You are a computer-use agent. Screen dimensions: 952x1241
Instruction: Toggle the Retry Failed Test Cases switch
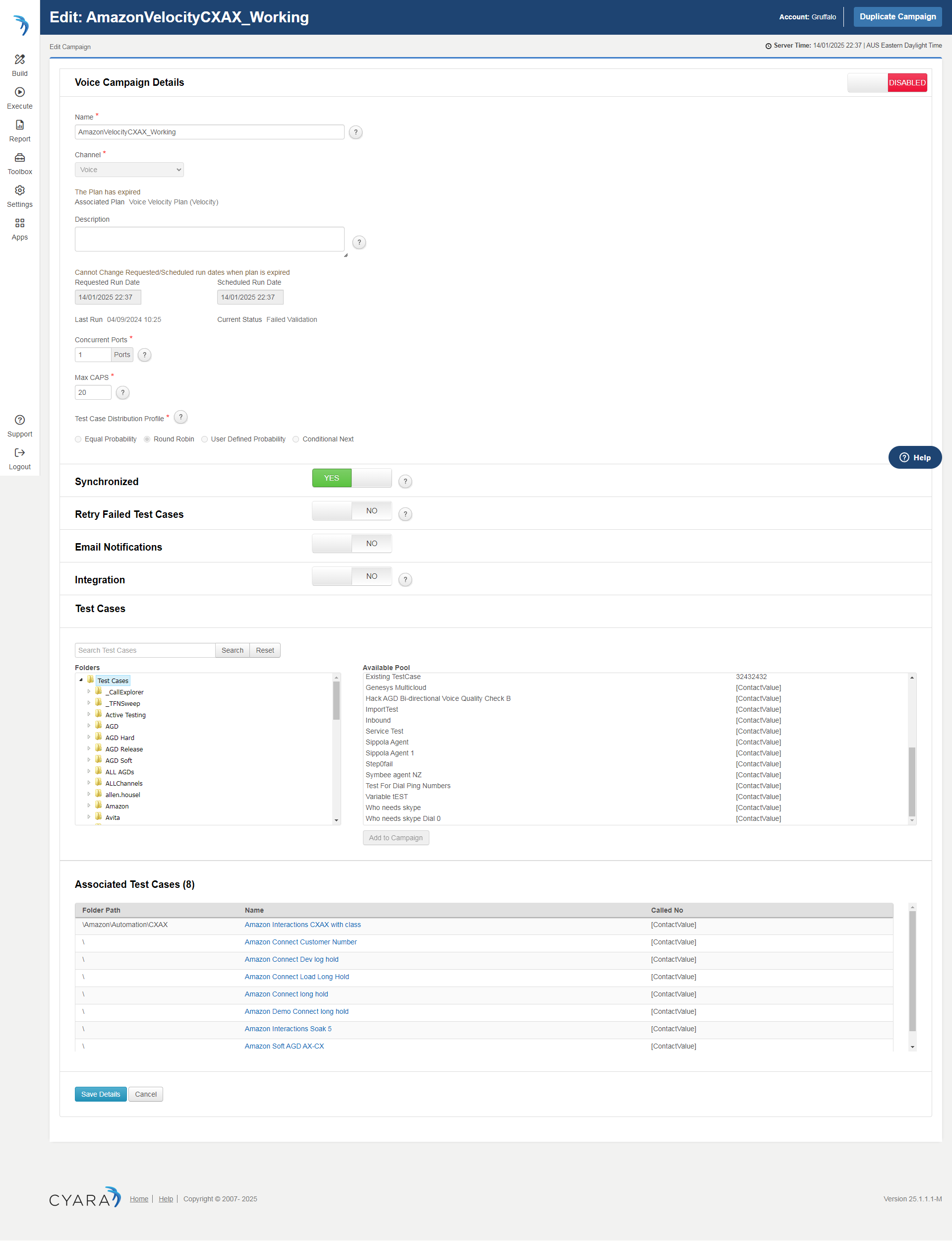352,511
